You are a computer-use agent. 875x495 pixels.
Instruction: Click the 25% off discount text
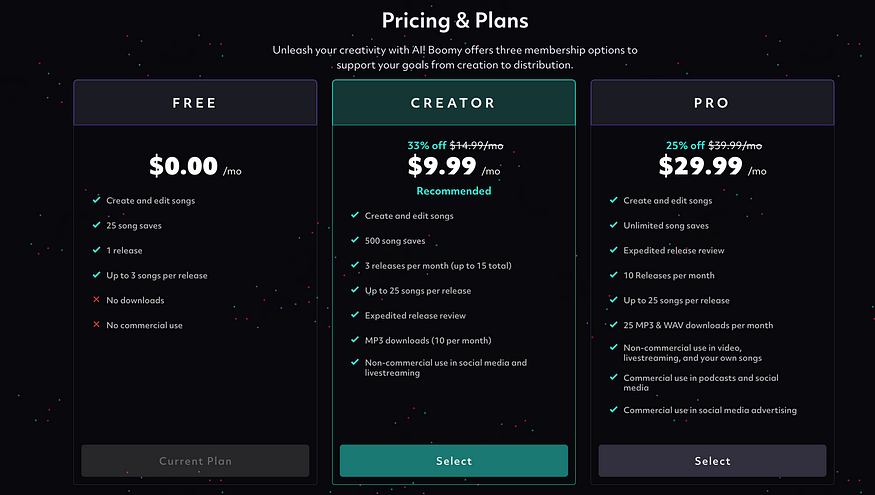click(x=685, y=146)
